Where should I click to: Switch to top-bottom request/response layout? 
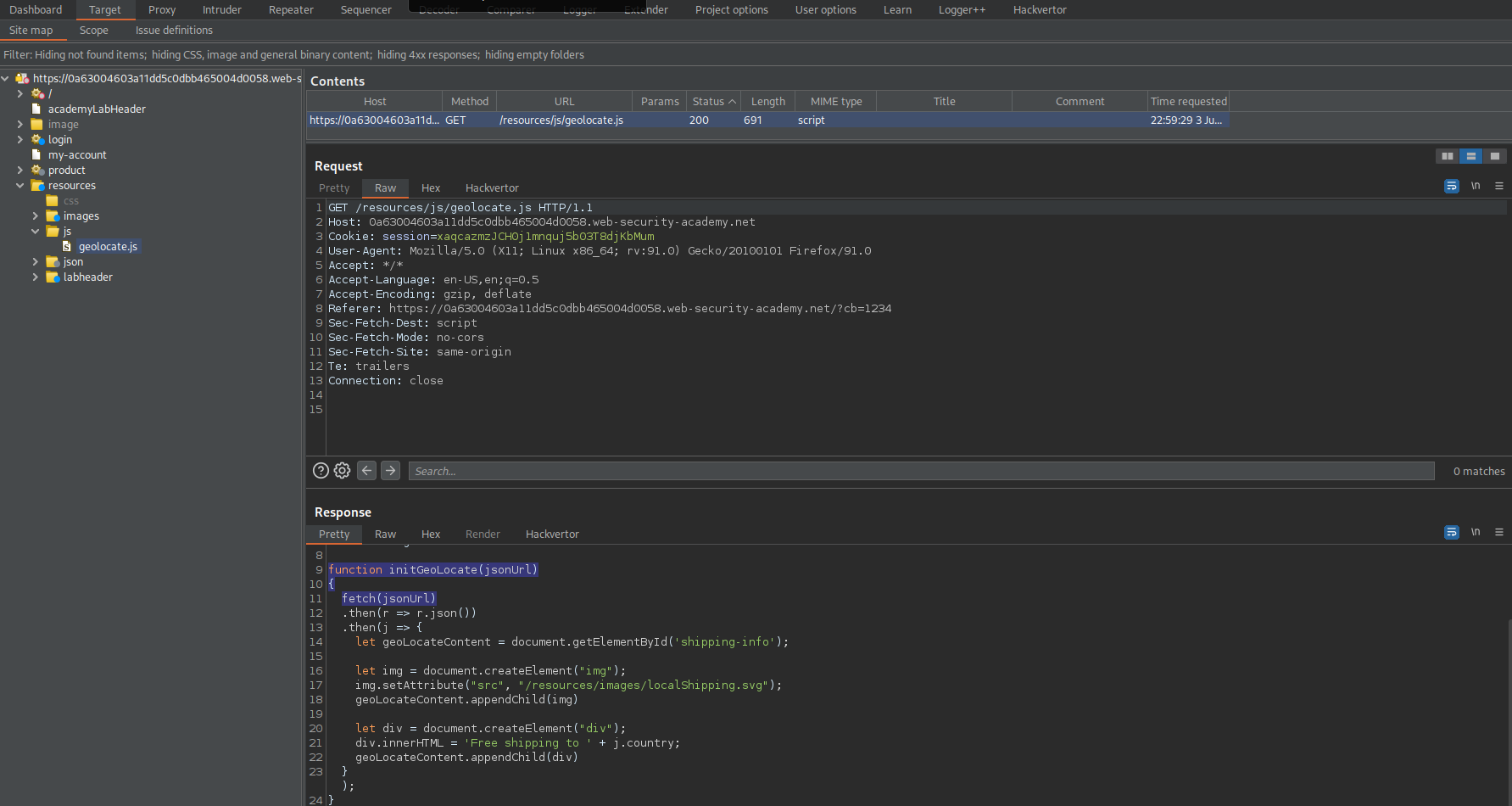tap(1471, 156)
